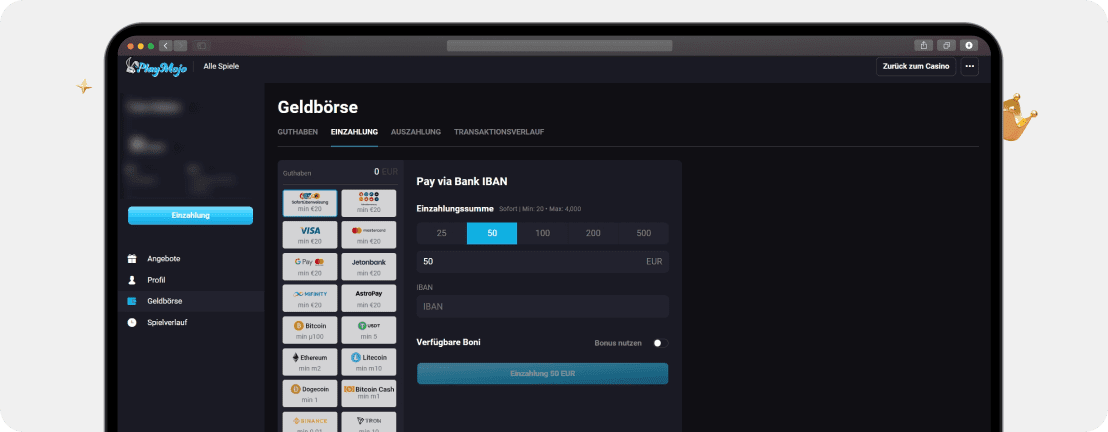Choose Ethereum deposit method
Image resolution: width=1108 pixels, height=432 pixels.
[310, 362]
